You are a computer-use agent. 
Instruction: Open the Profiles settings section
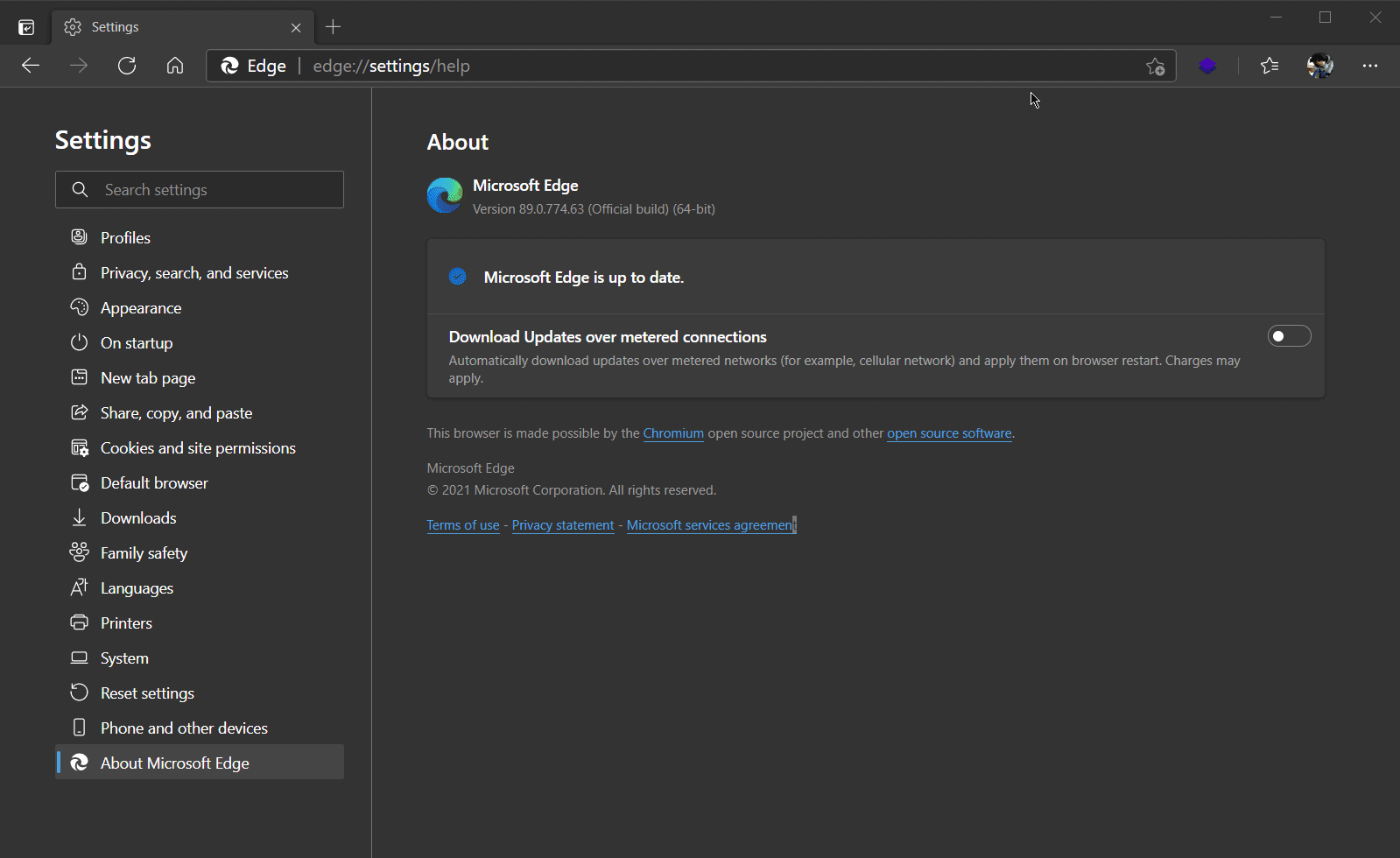pos(200,237)
